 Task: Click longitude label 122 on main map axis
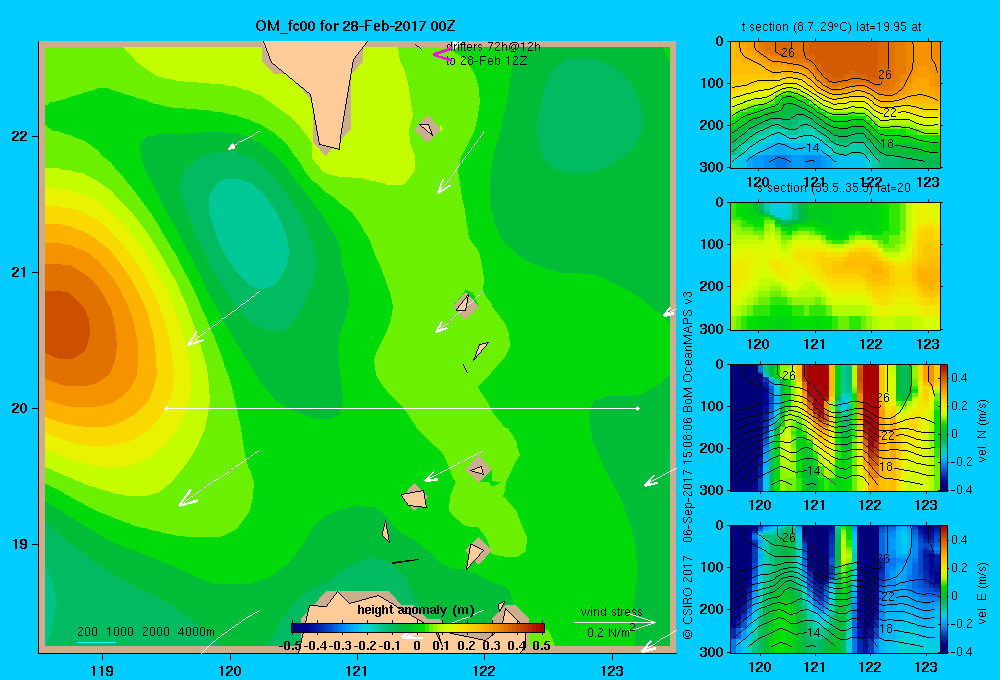[484, 670]
